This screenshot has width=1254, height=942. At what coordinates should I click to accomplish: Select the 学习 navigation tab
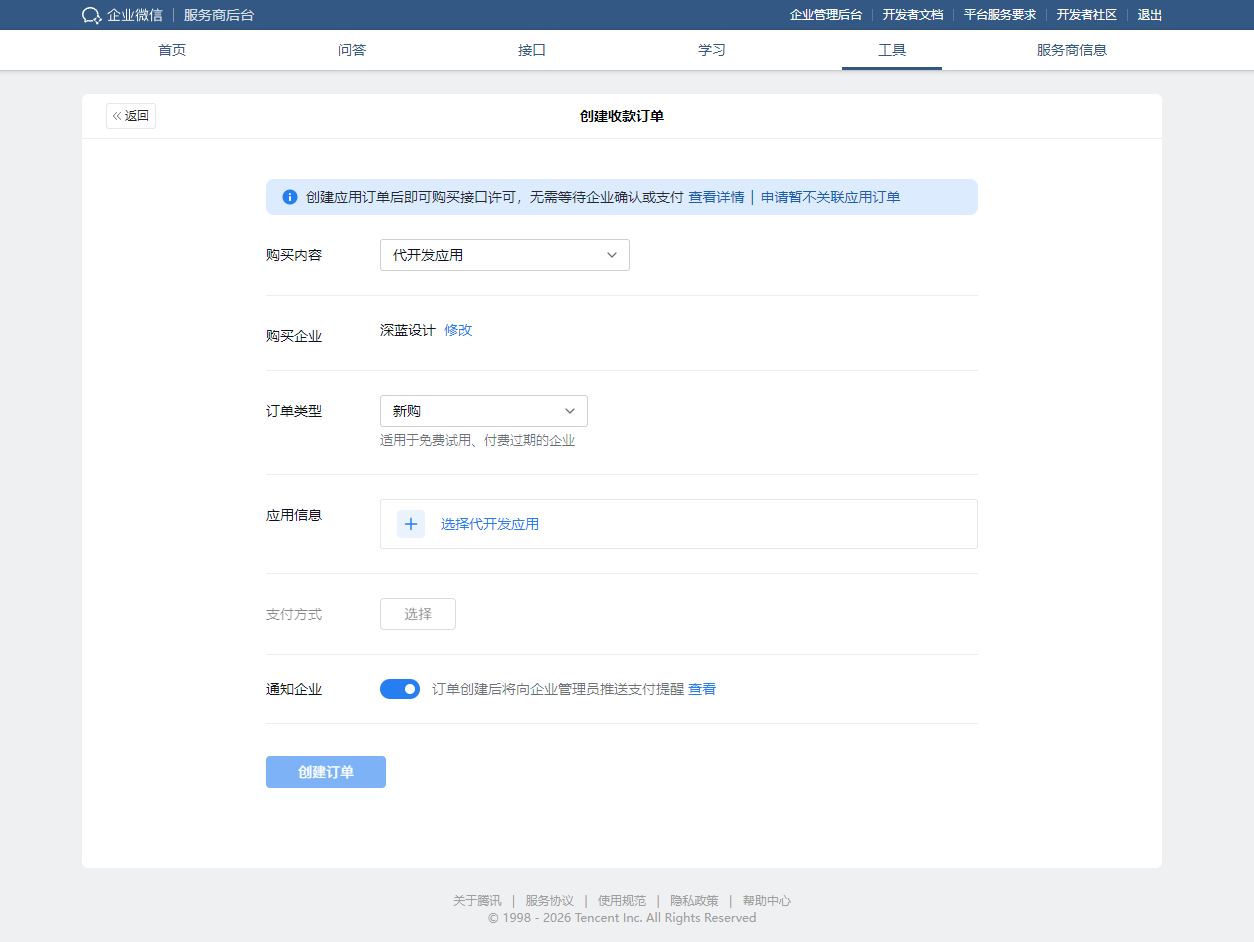712,50
